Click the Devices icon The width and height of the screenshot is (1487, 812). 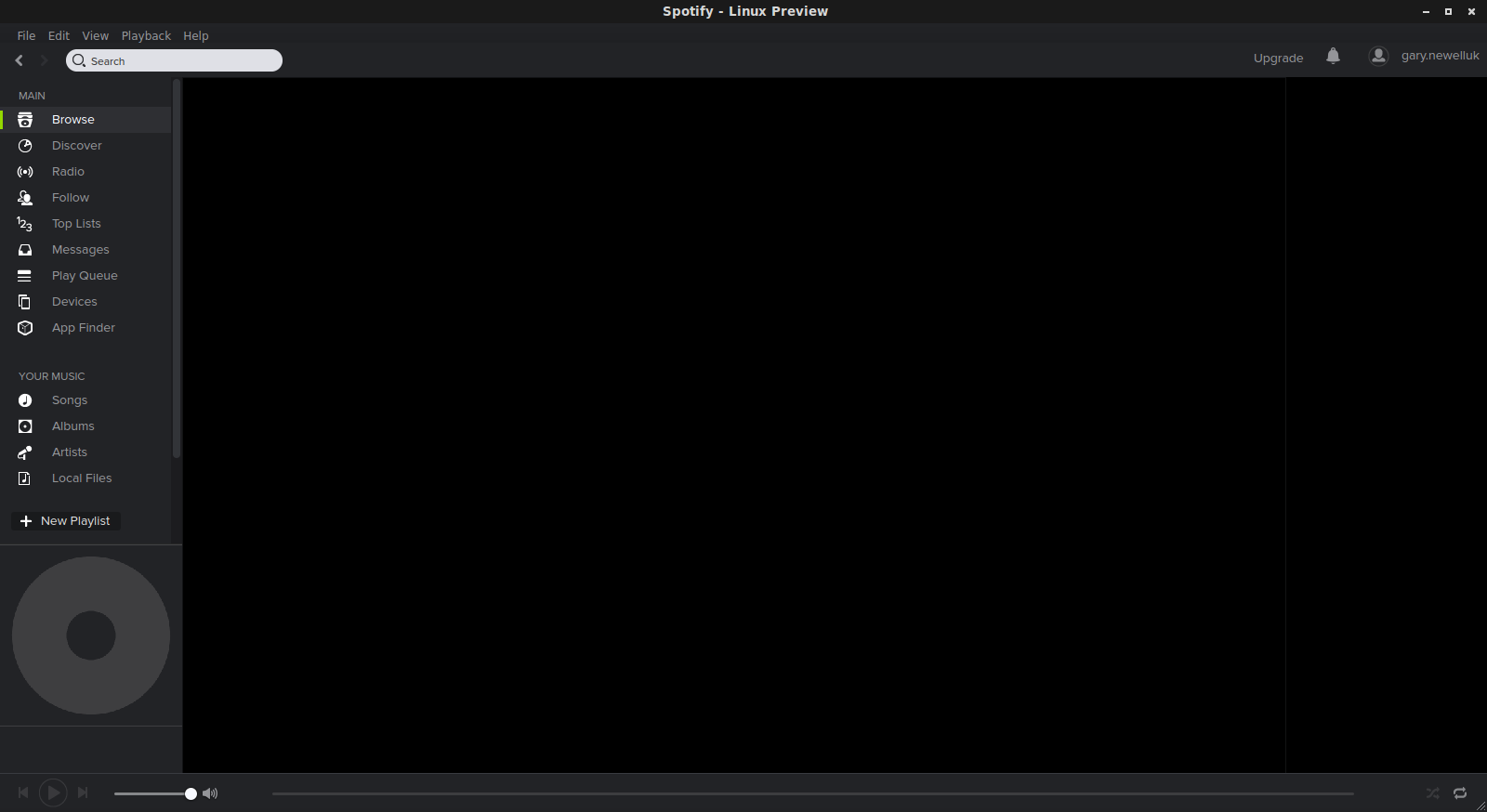click(x=25, y=302)
